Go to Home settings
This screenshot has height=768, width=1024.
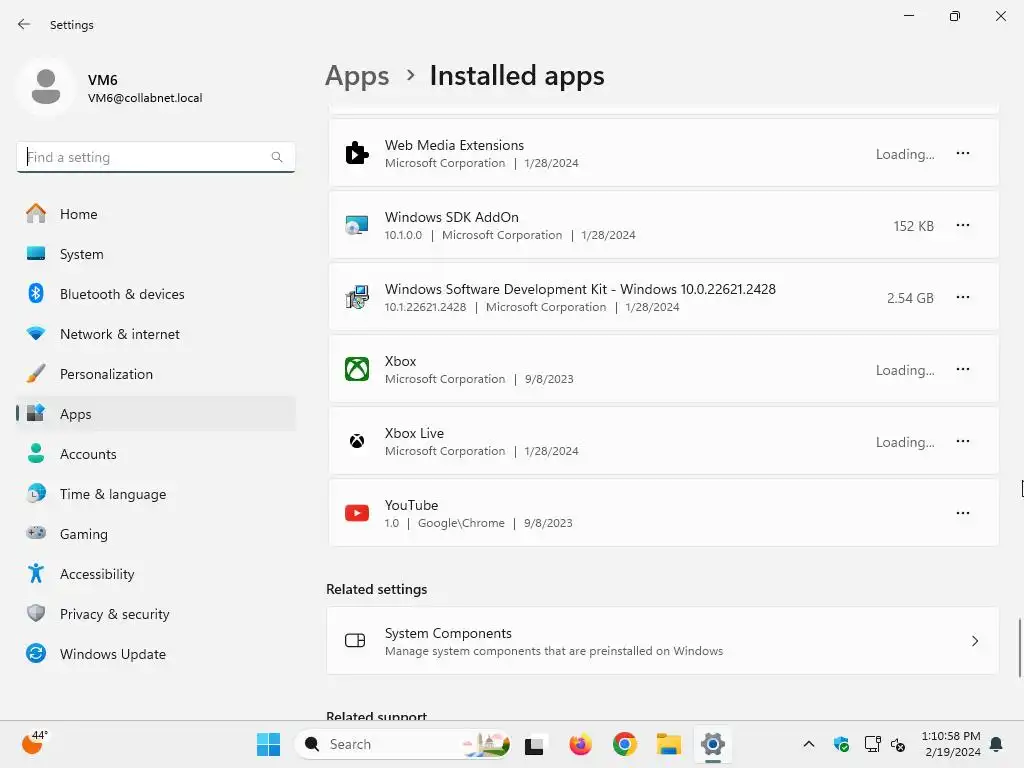coord(155,214)
